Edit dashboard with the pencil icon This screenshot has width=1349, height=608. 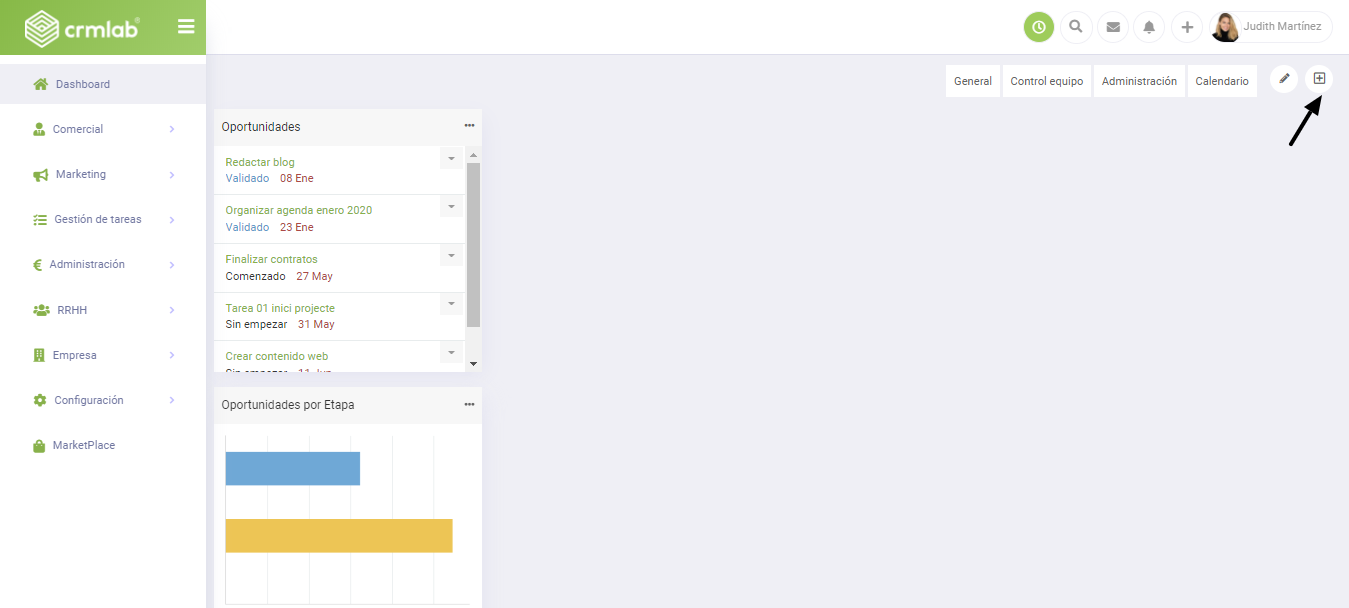(x=1285, y=78)
